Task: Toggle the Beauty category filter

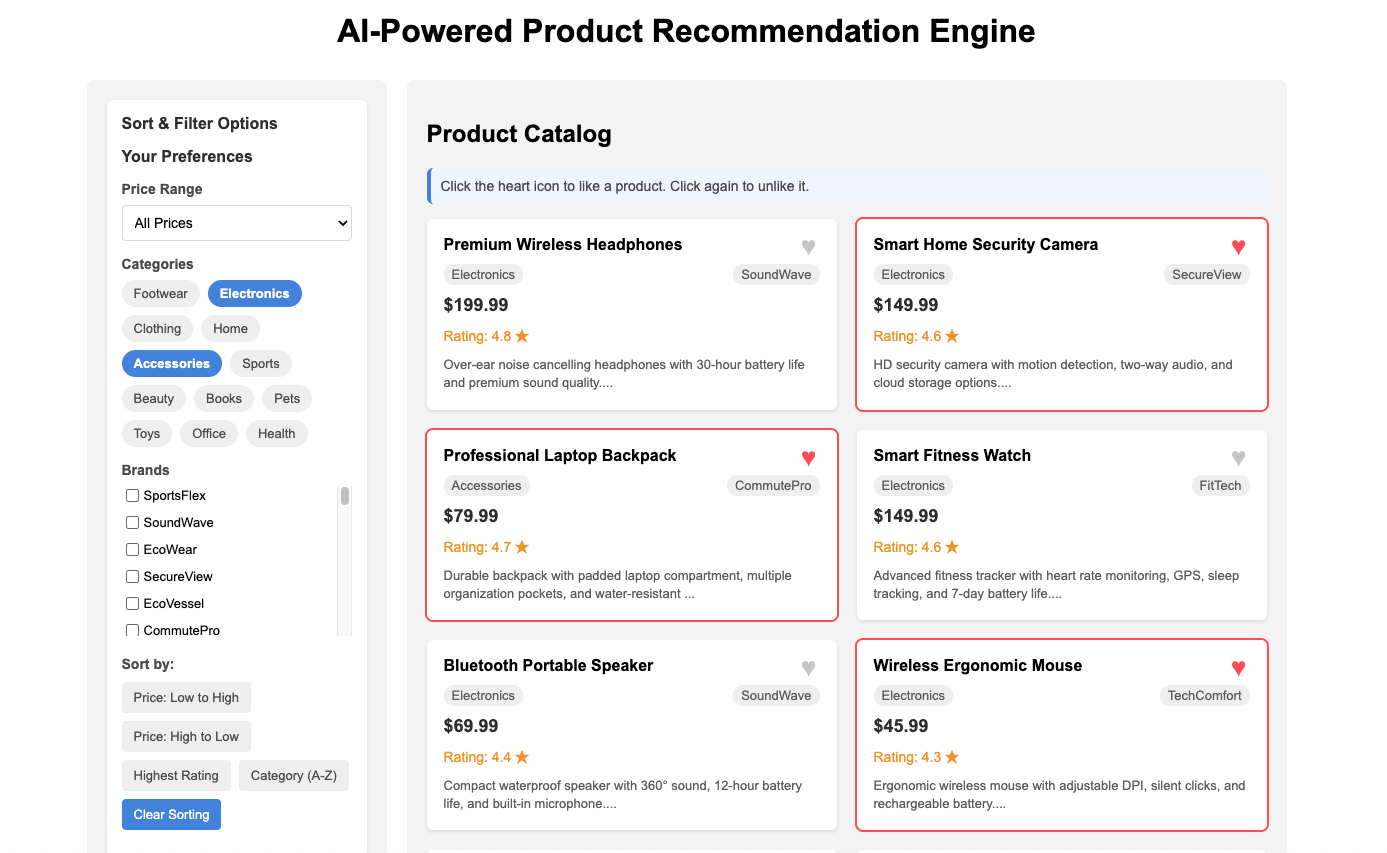Action: coord(154,398)
